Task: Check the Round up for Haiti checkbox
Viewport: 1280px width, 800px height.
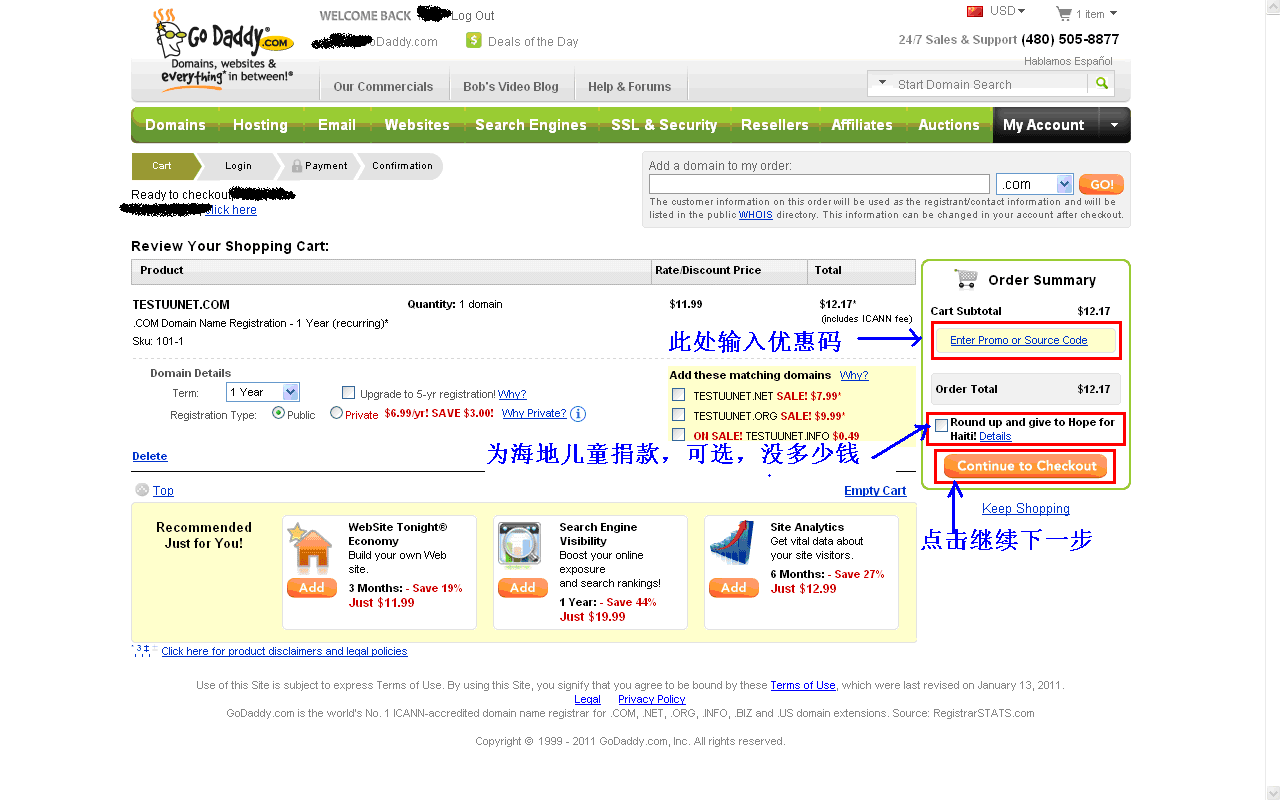Action: pyautogui.click(x=941, y=425)
